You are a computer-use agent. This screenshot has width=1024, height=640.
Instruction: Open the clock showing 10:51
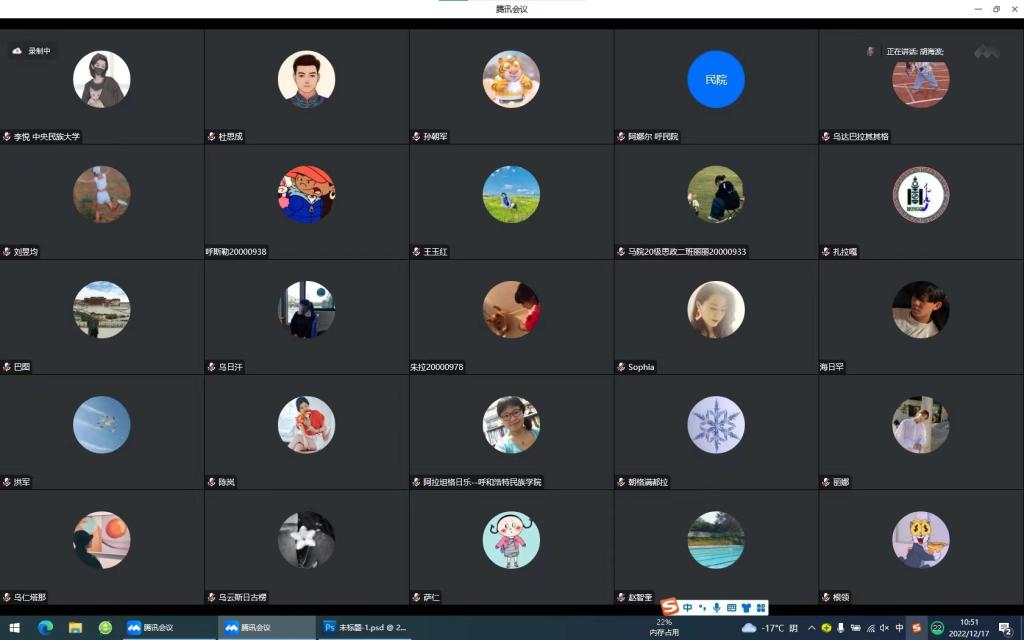(x=969, y=628)
